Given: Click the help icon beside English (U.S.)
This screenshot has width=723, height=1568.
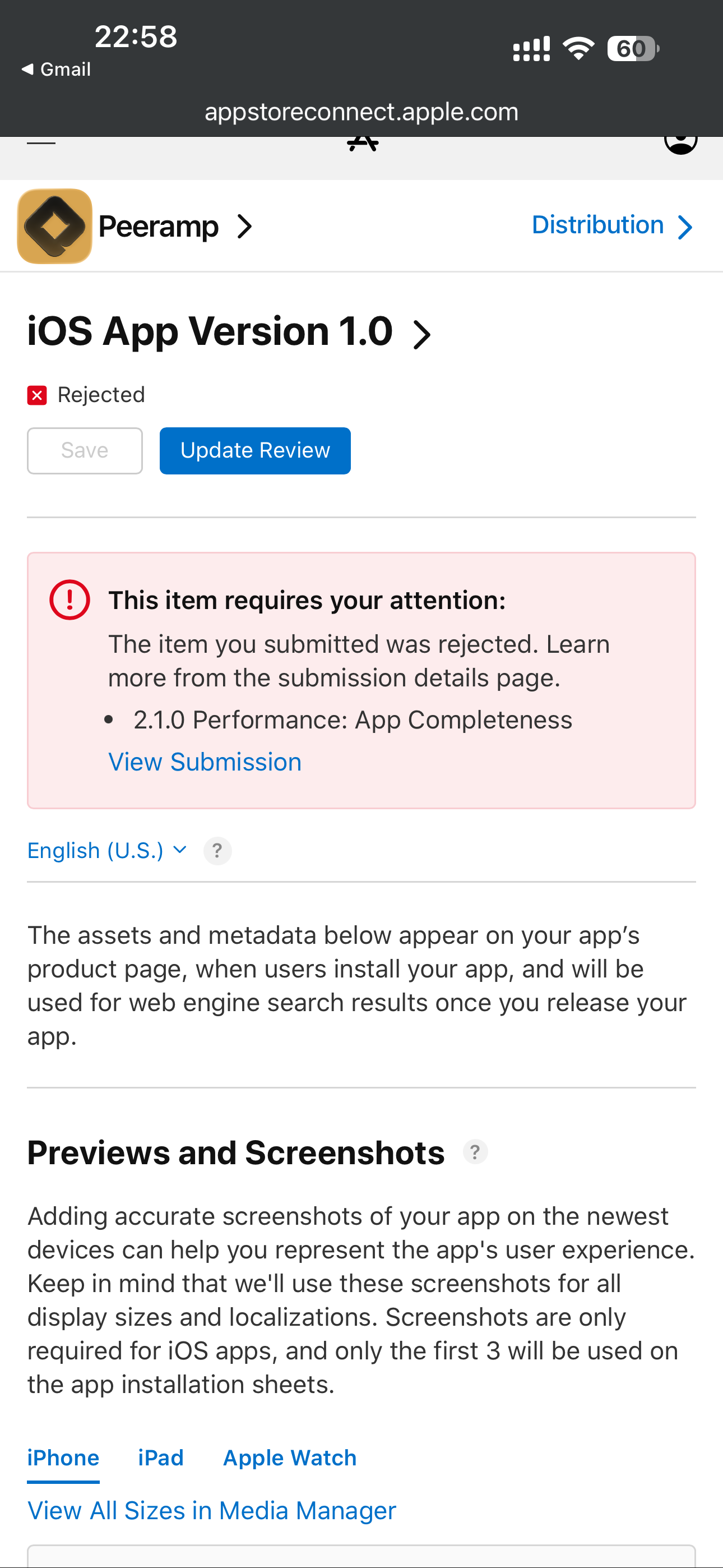Looking at the screenshot, I should click(217, 850).
